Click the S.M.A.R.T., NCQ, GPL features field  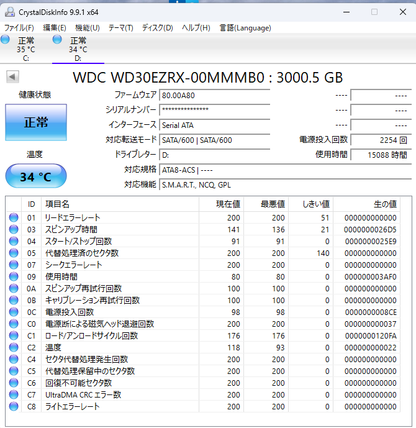coord(285,185)
